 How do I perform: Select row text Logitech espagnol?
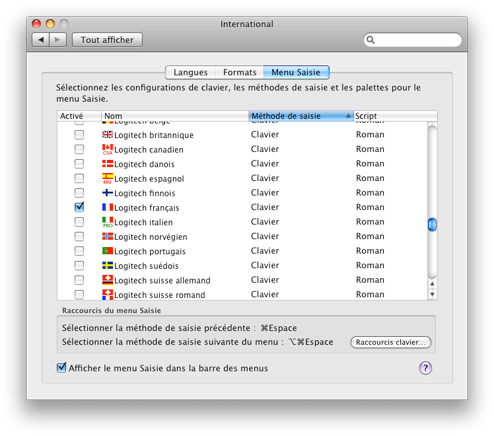pos(149,179)
